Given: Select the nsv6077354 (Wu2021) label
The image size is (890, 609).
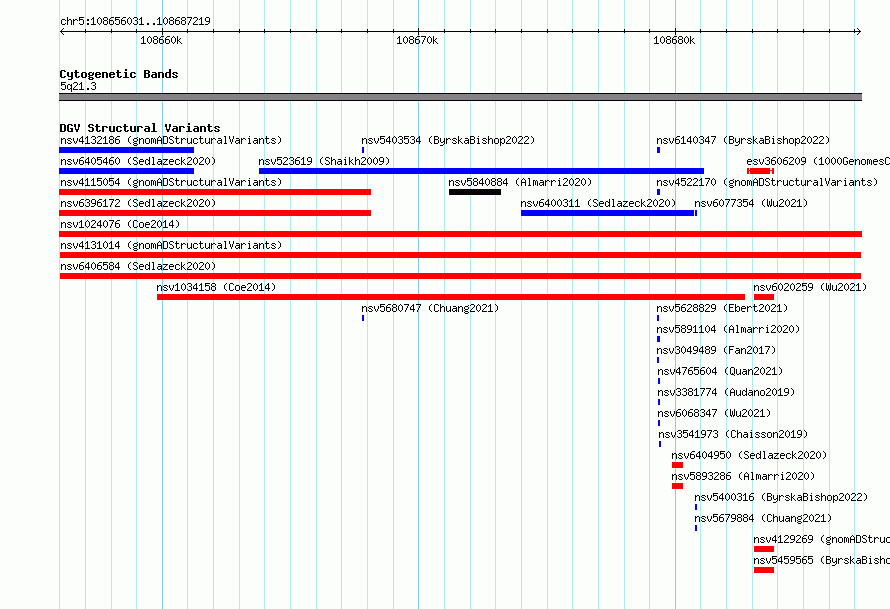Looking at the screenshot, I should pyautogui.click(x=751, y=203).
